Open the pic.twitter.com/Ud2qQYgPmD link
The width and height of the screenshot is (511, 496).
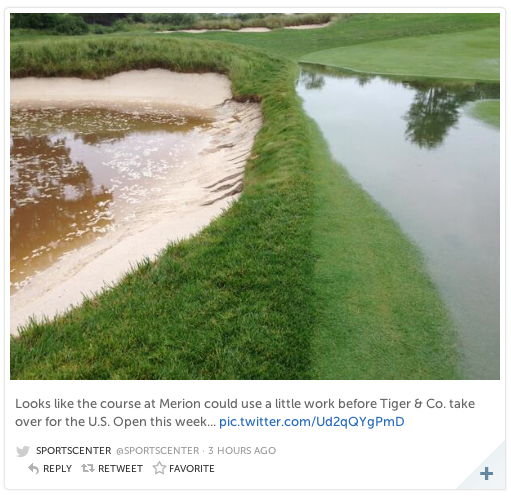click(312, 422)
